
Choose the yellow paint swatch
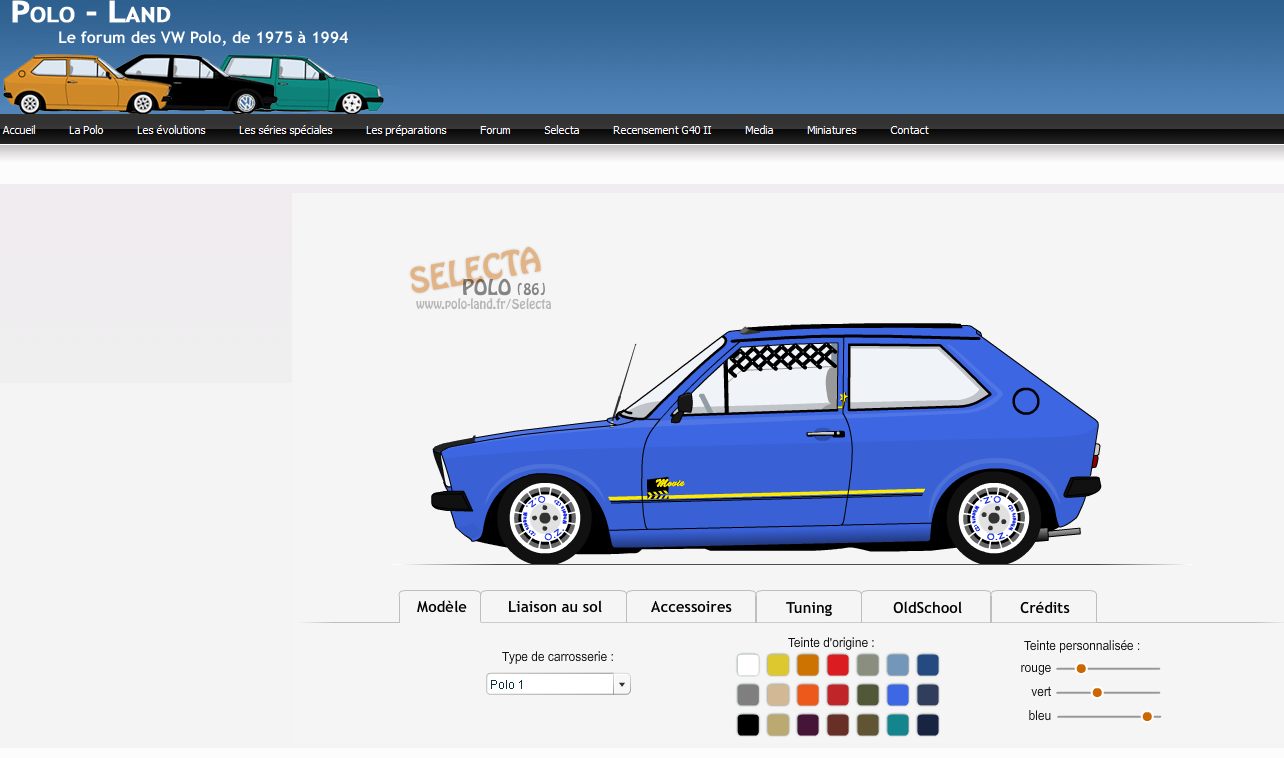(x=778, y=665)
